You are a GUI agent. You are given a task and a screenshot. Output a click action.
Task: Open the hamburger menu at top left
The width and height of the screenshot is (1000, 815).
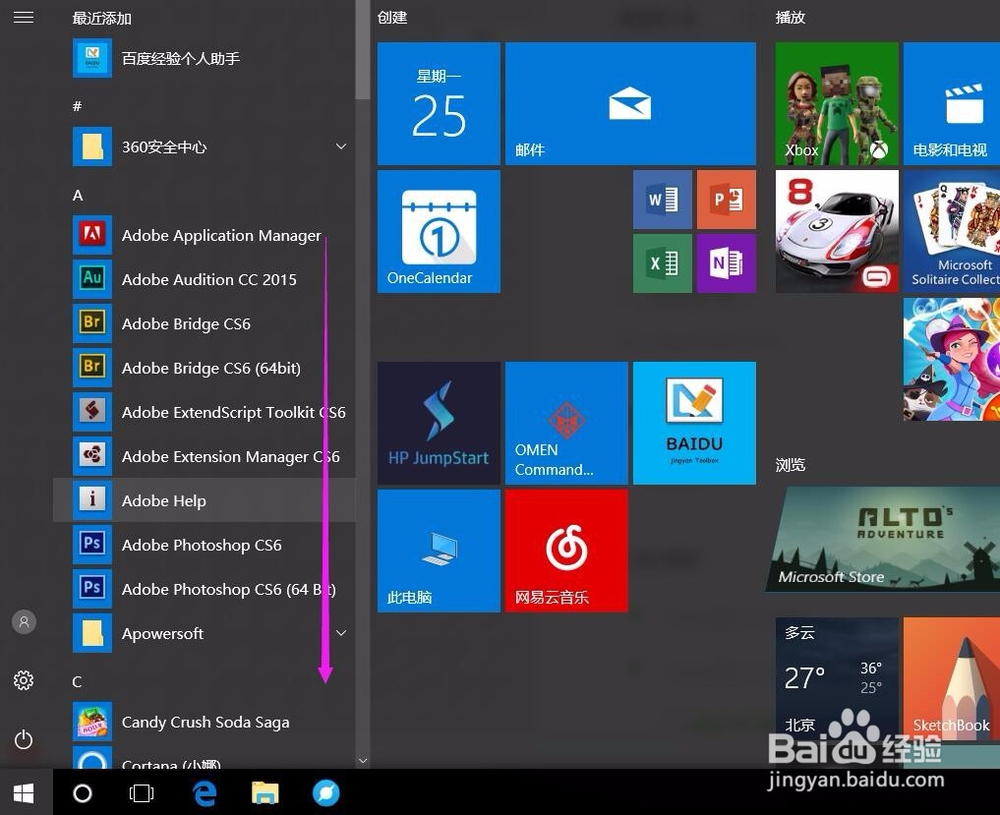click(x=24, y=17)
